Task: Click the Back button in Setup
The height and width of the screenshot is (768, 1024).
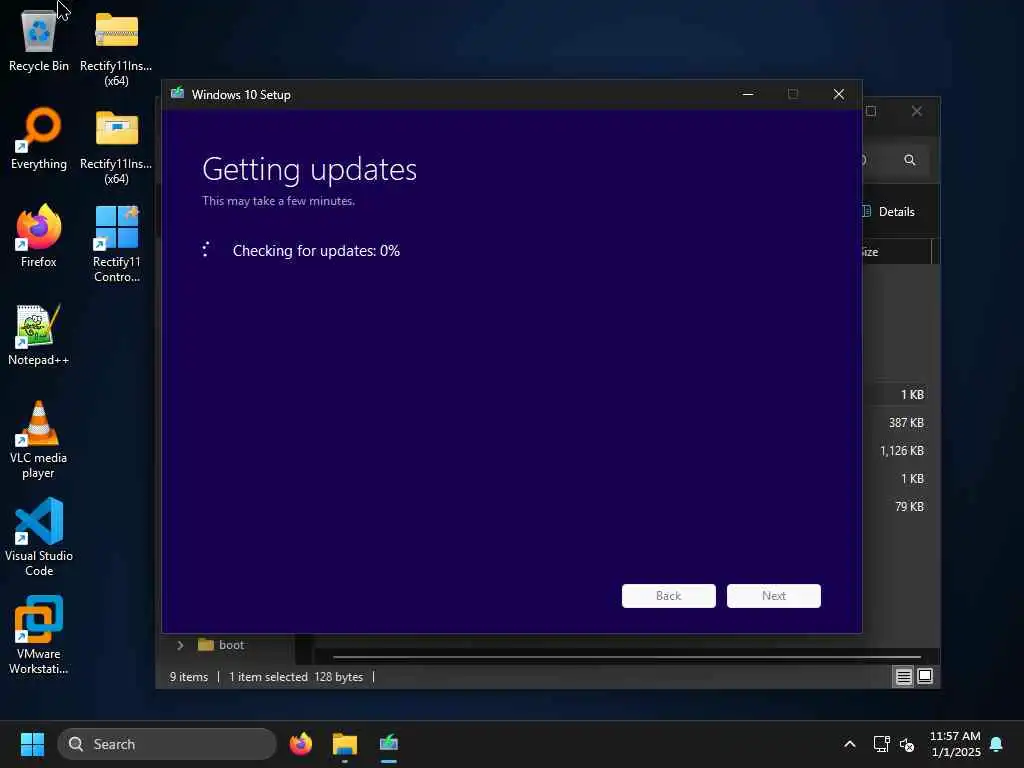Action: coord(669,596)
